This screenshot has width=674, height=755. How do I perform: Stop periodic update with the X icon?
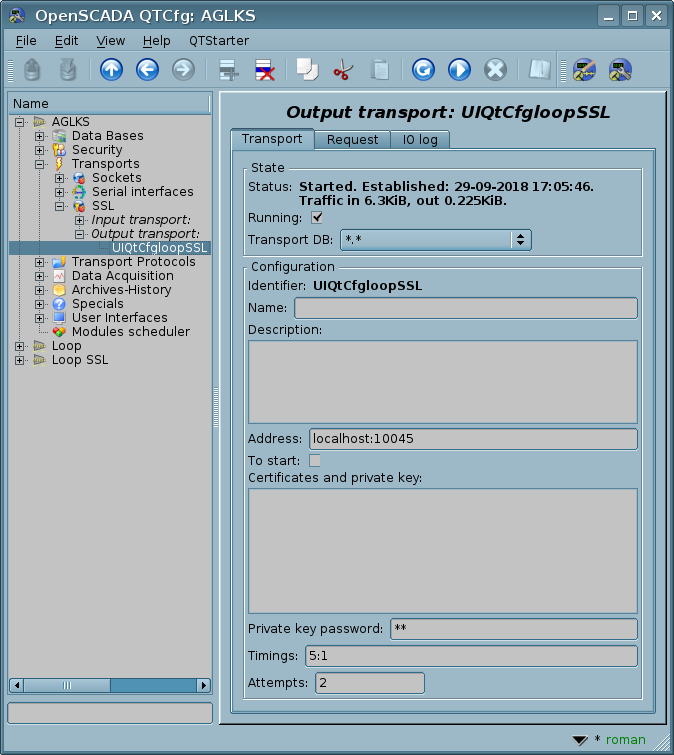pos(495,70)
